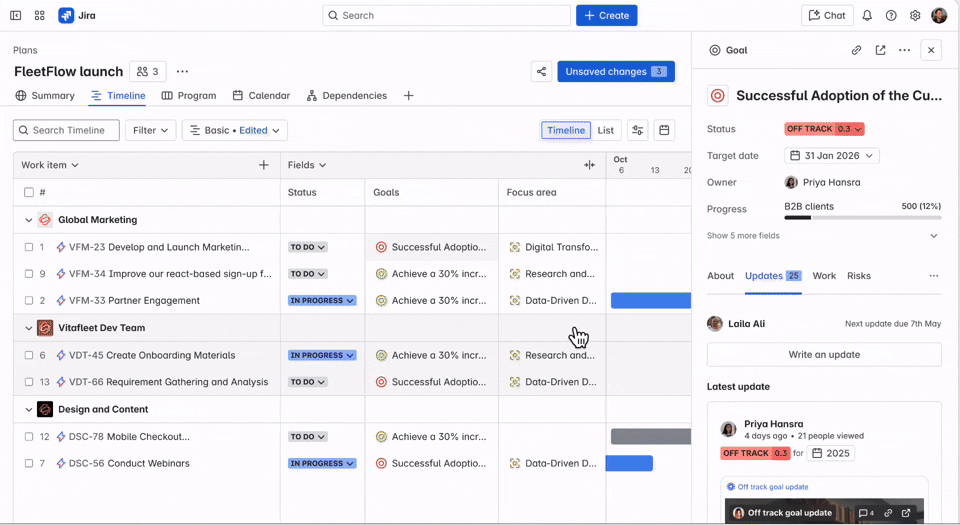The image size is (960, 525).
Task: Expand Show 5 more fields
Action: (x=823, y=236)
